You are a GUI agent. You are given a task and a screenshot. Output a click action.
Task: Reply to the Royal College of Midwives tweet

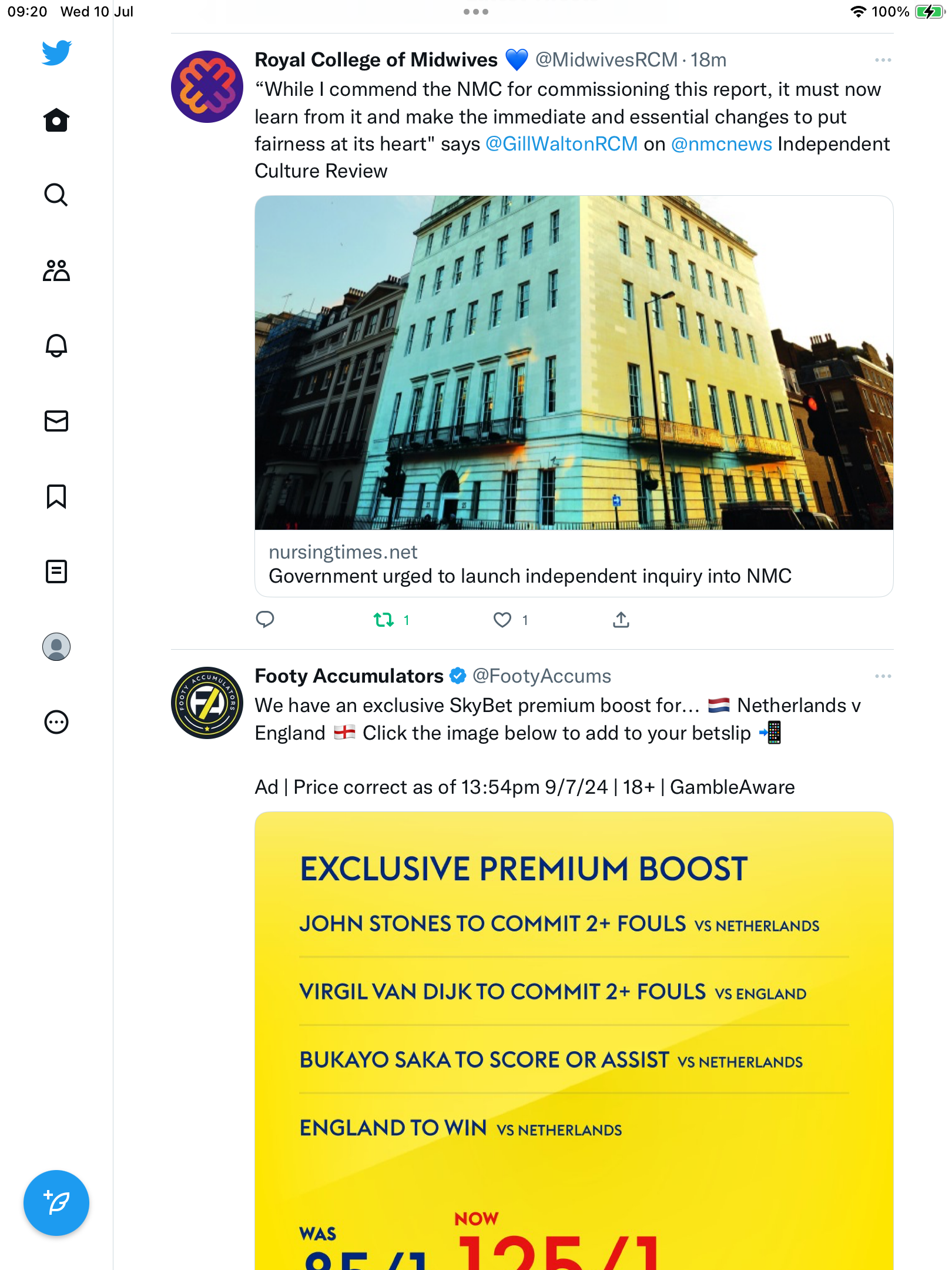tap(265, 620)
